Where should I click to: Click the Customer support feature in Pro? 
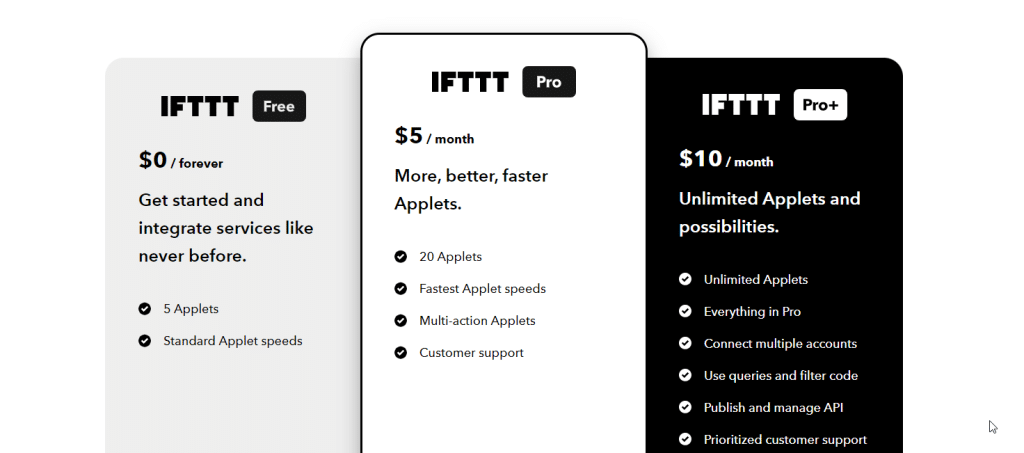471,353
